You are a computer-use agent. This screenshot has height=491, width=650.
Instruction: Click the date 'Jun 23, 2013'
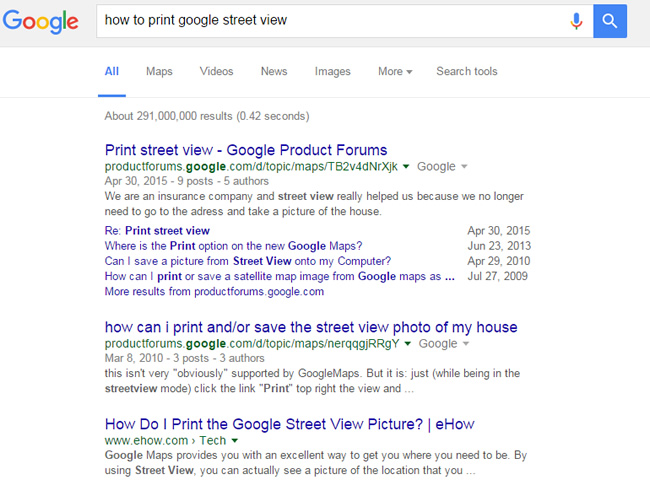pyautogui.click(x=499, y=246)
